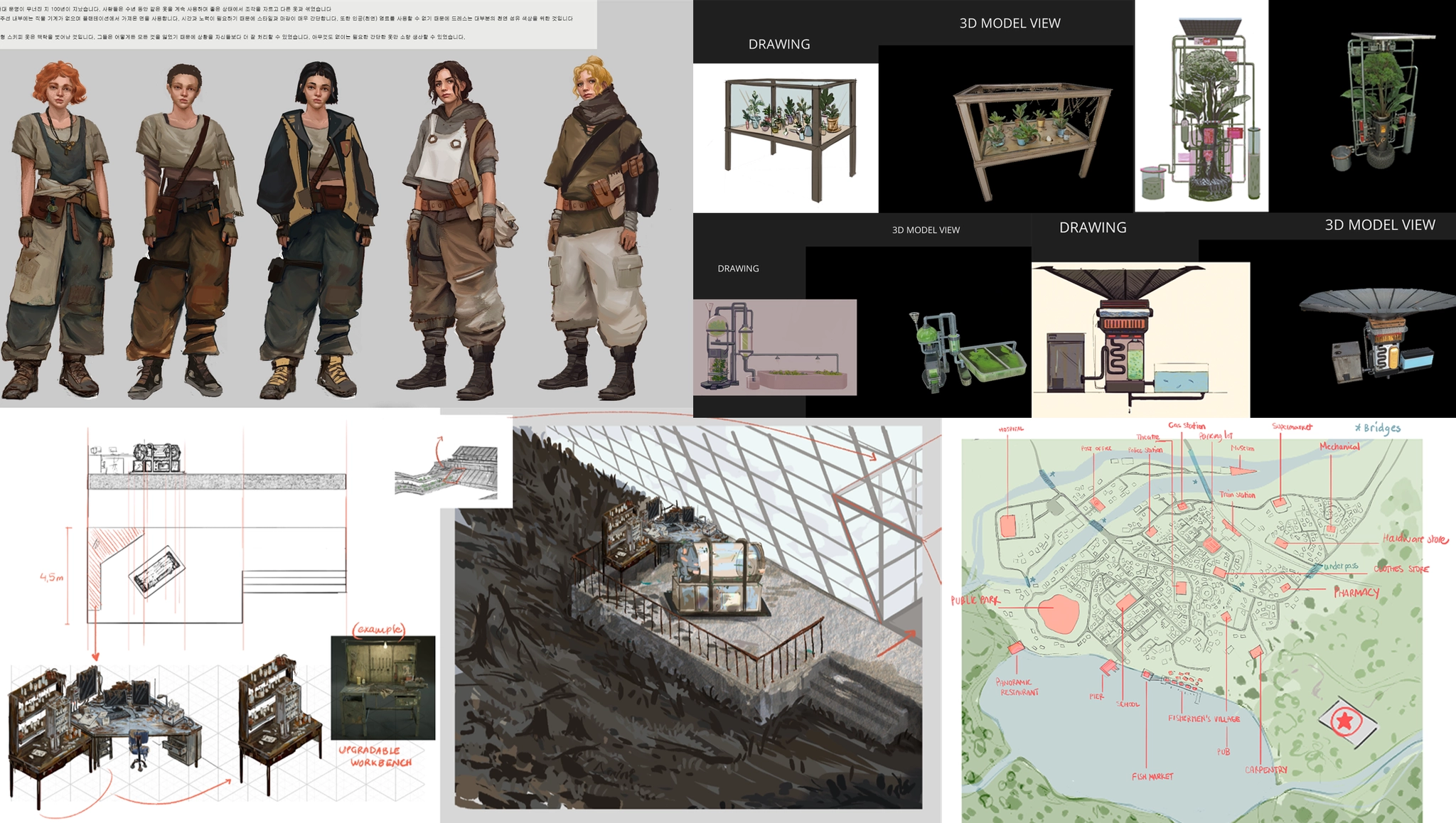Click the tall tree hydroponic tower drawing
1456x823 pixels.
1201,107
